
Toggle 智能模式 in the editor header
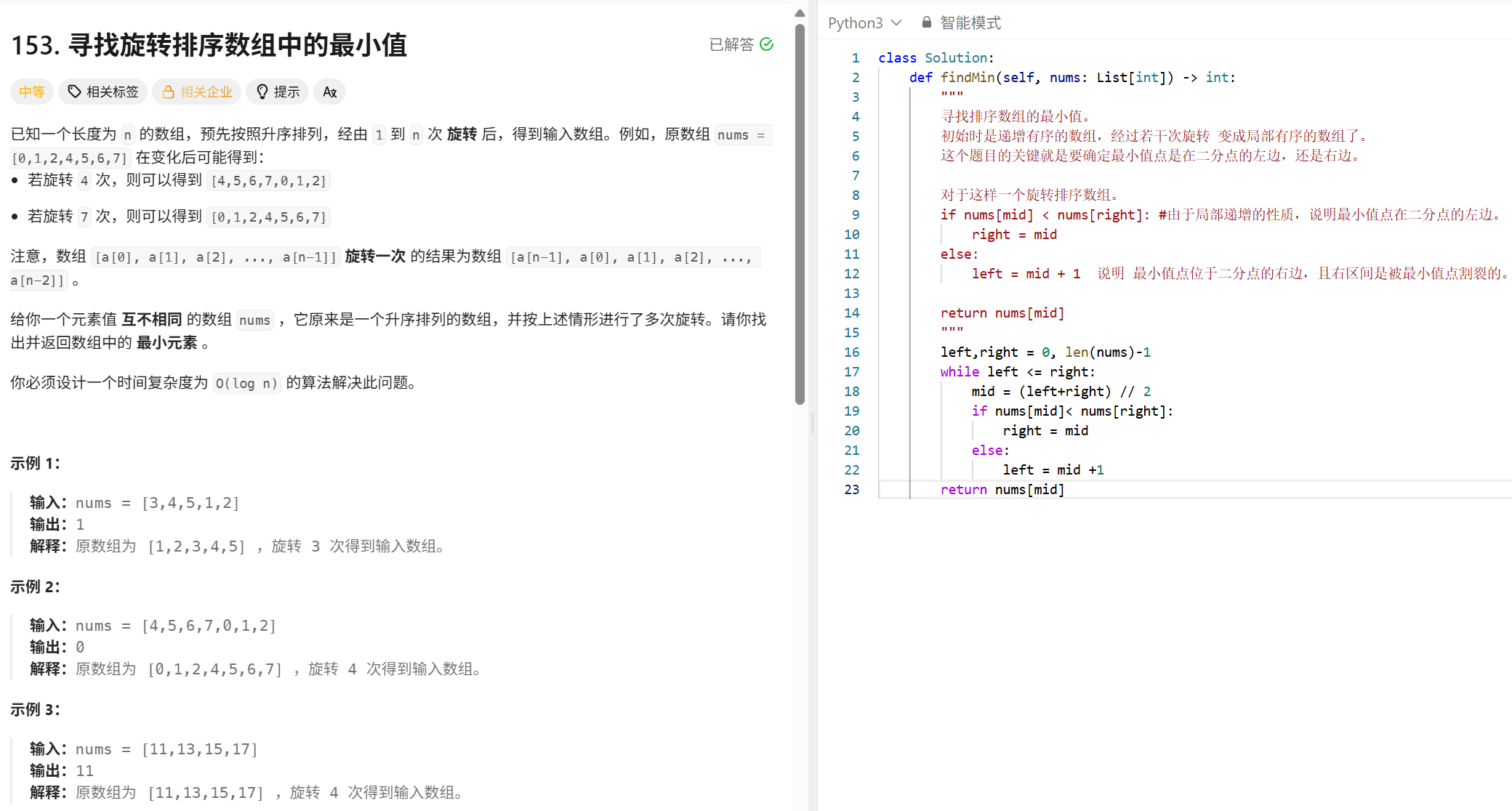coord(968,22)
